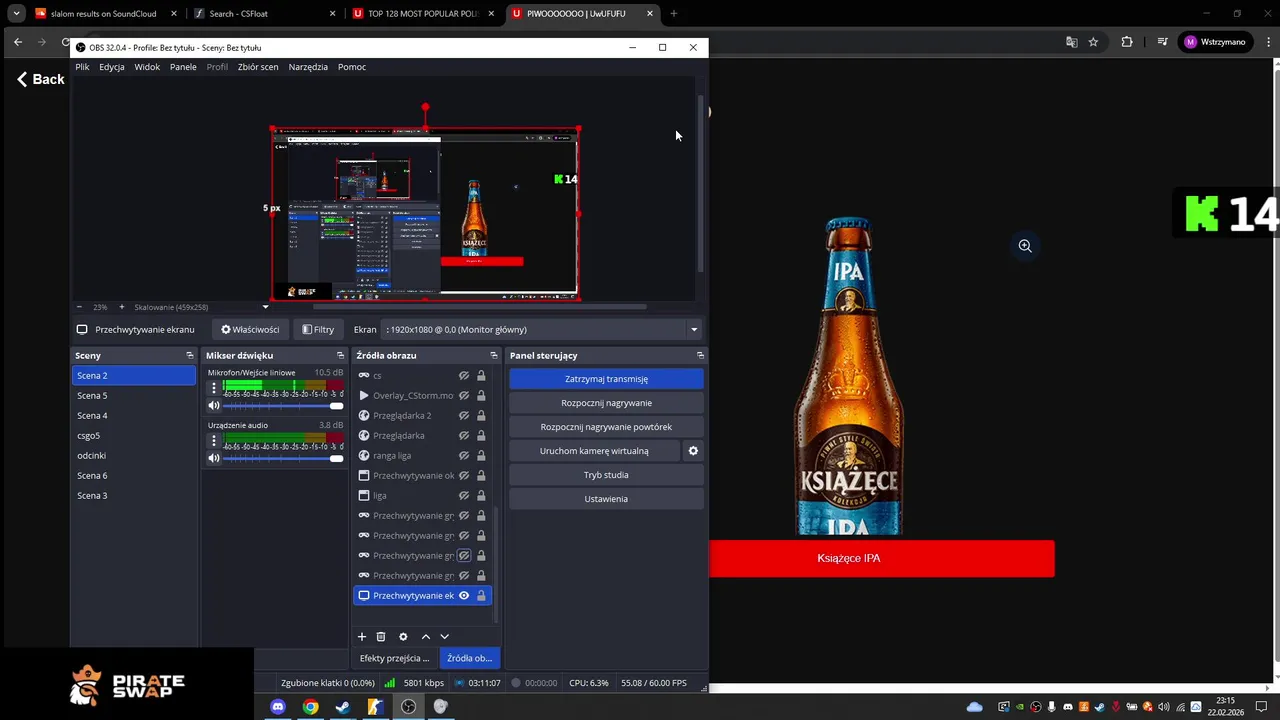
Task: Open Steam from the taskbar
Action: pyautogui.click(x=343, y=707)
